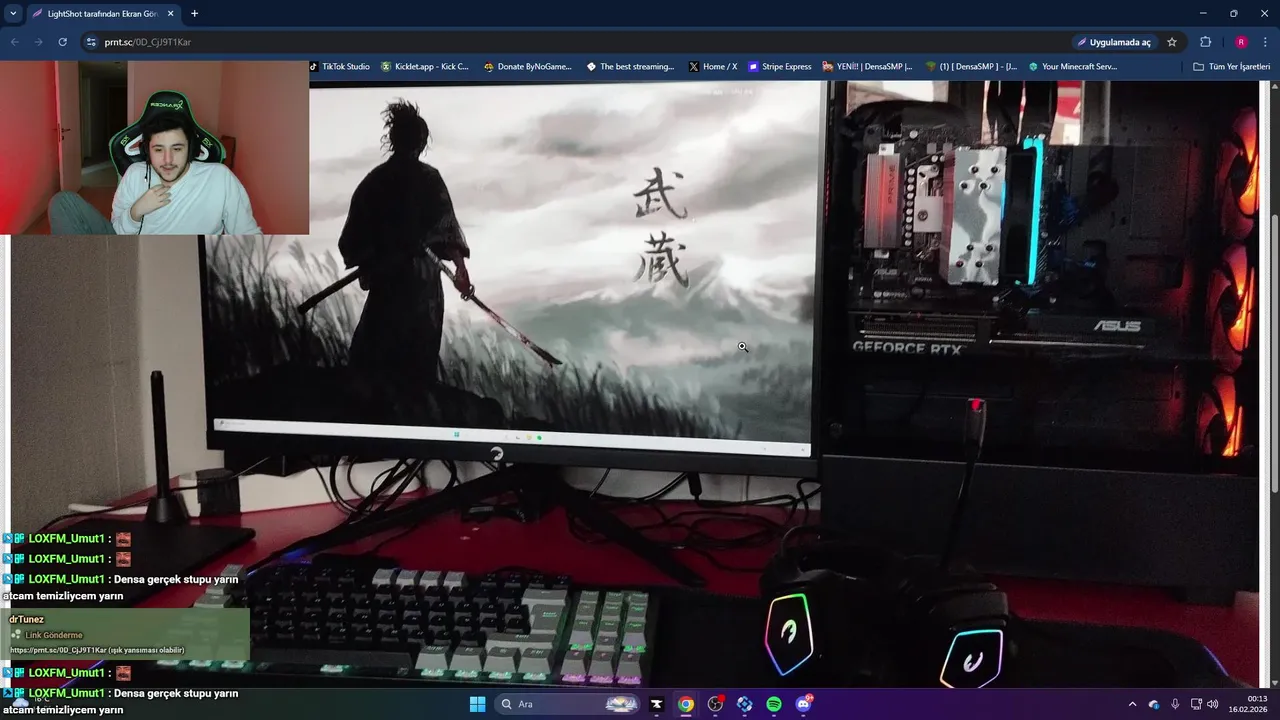This screenshot has width=1280, height=720.
Task: Open the black anvil app in taskbar
Action: (x=656, y=704)
